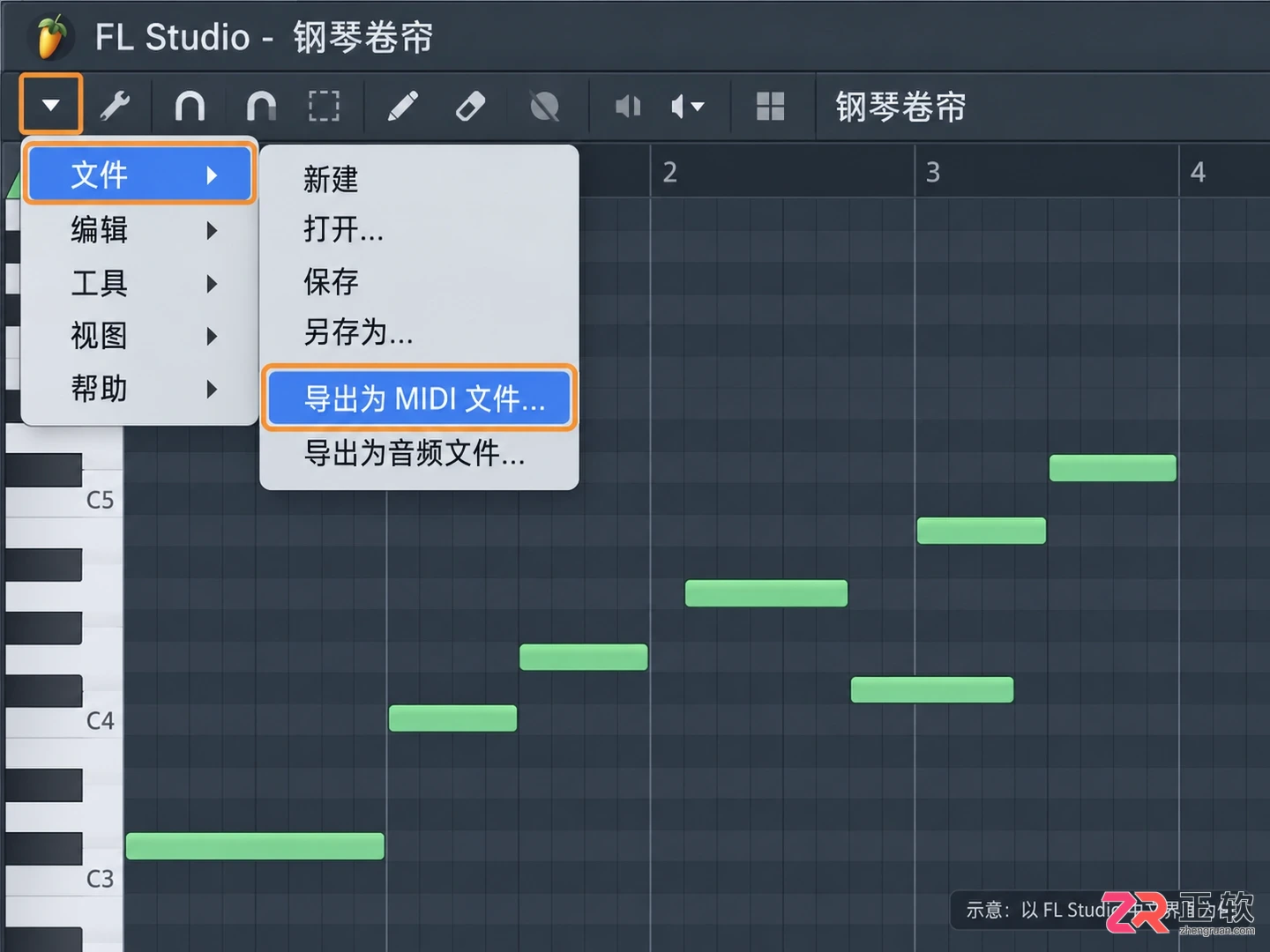Screen dimensions: 1270x952
Task: Select the highest-pitched green note
Action: click(x=1113, y=468)
